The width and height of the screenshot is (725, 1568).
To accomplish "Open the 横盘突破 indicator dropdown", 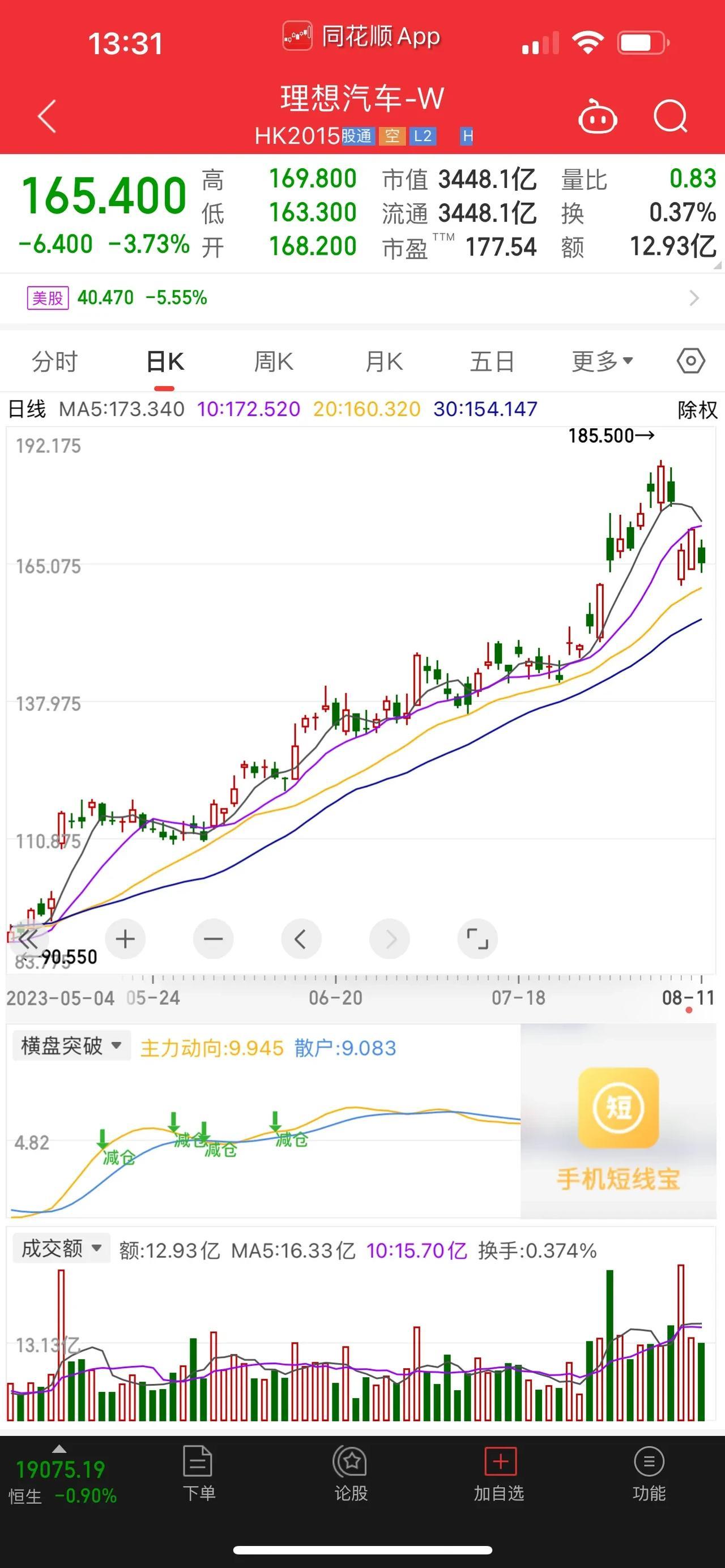I will point(71,1046).
